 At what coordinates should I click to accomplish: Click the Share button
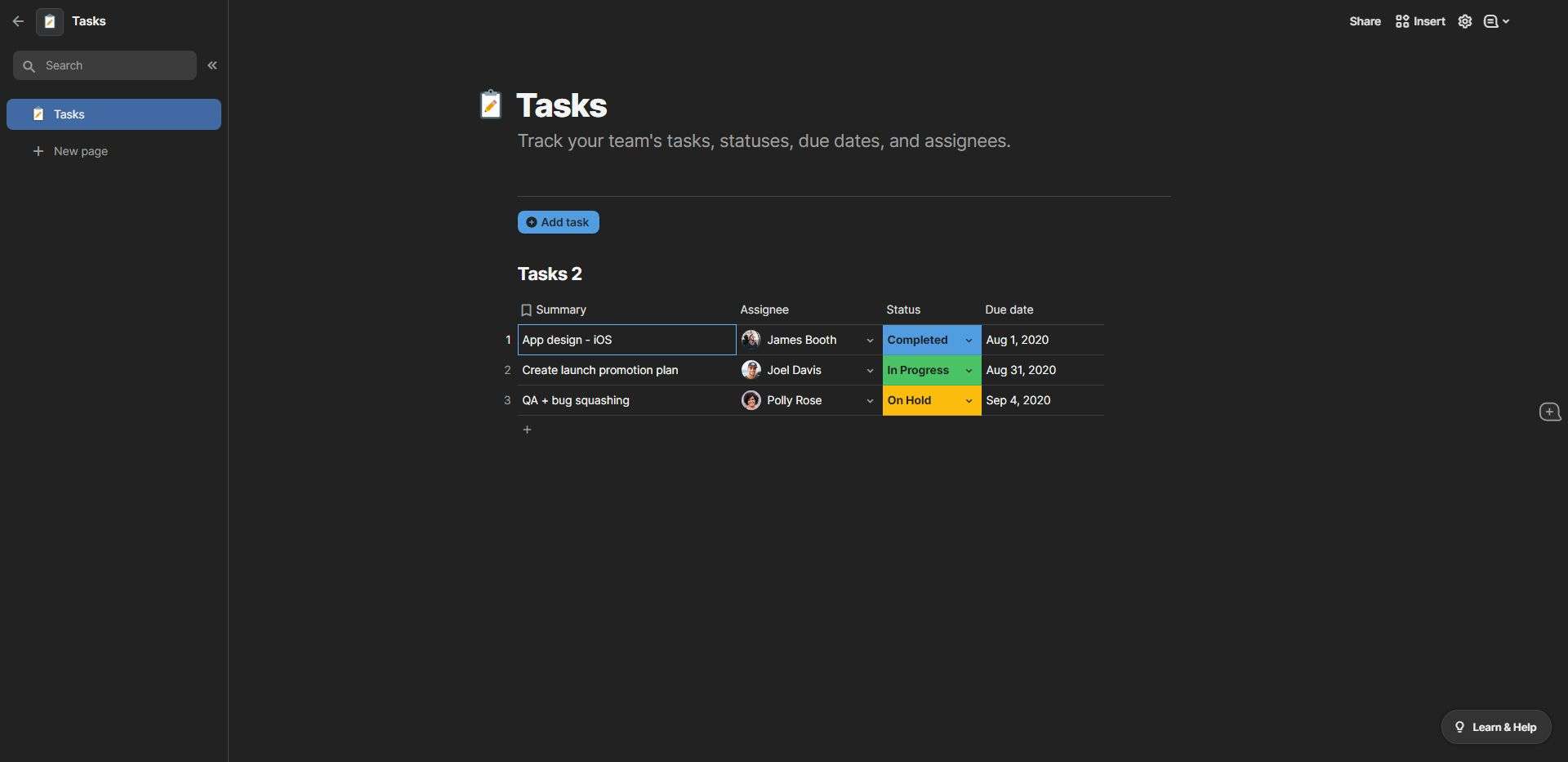1365,21
